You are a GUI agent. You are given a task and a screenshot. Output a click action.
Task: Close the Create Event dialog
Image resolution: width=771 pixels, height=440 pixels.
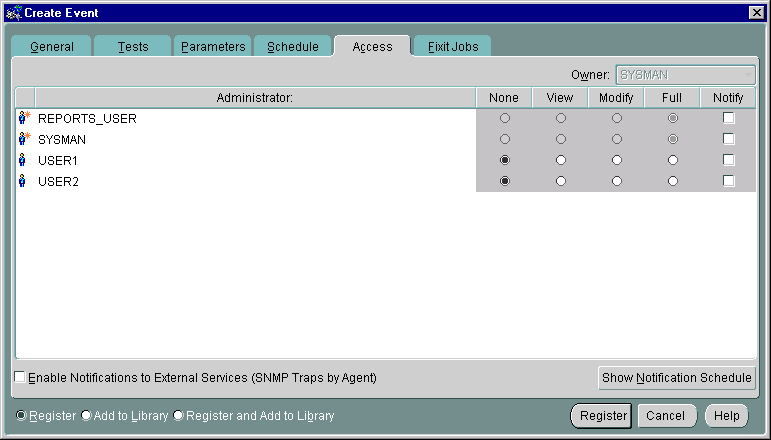click(756, 13)
